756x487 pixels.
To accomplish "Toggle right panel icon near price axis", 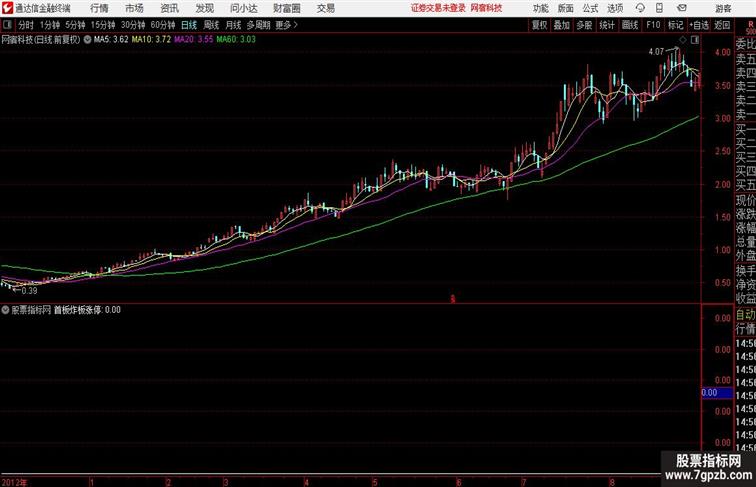I will click(695, 40).
